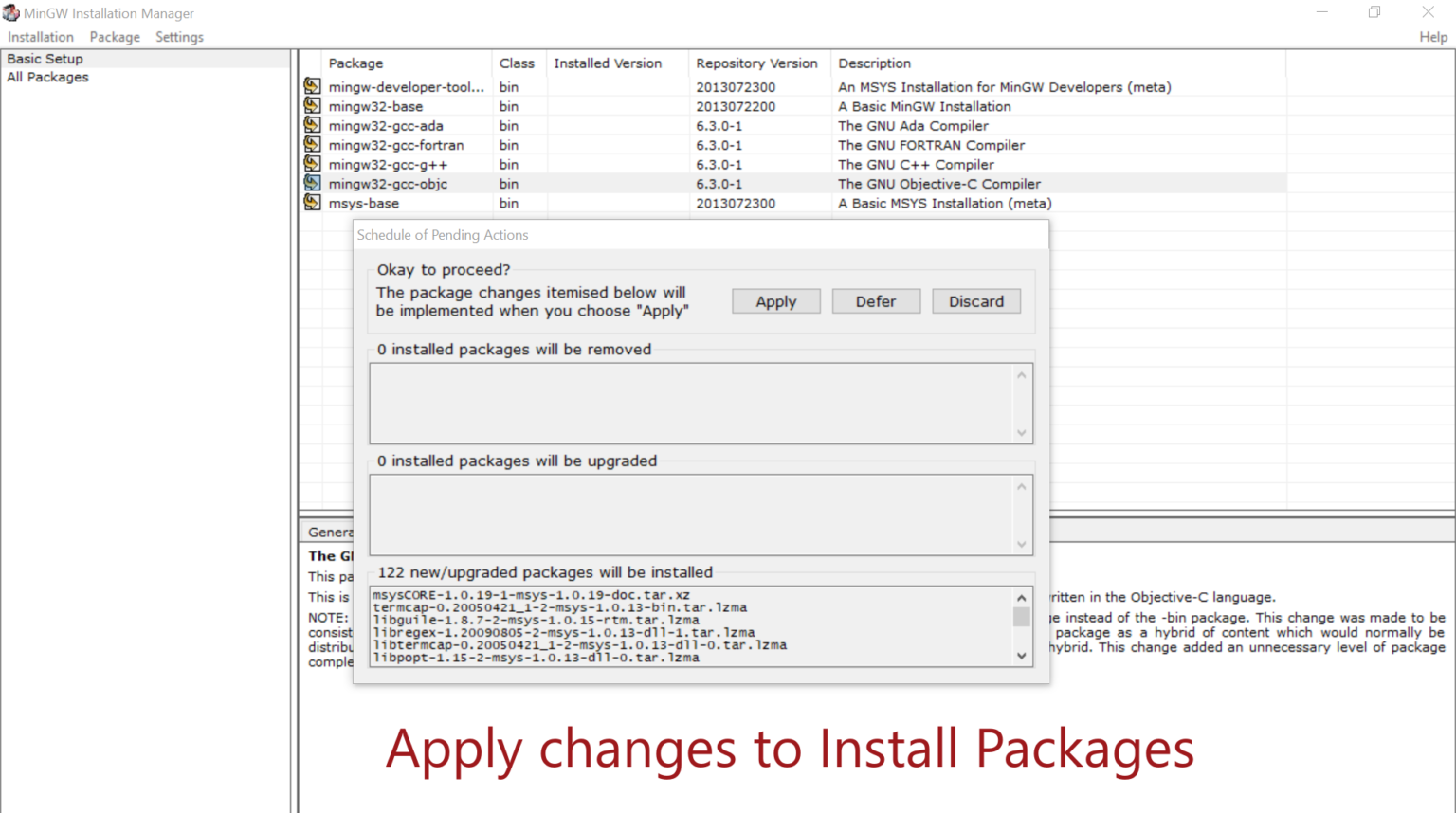The image size is (1456, 813).
Task: Click the MinGW app icon in title bar
Action: (x=11, y=13)
